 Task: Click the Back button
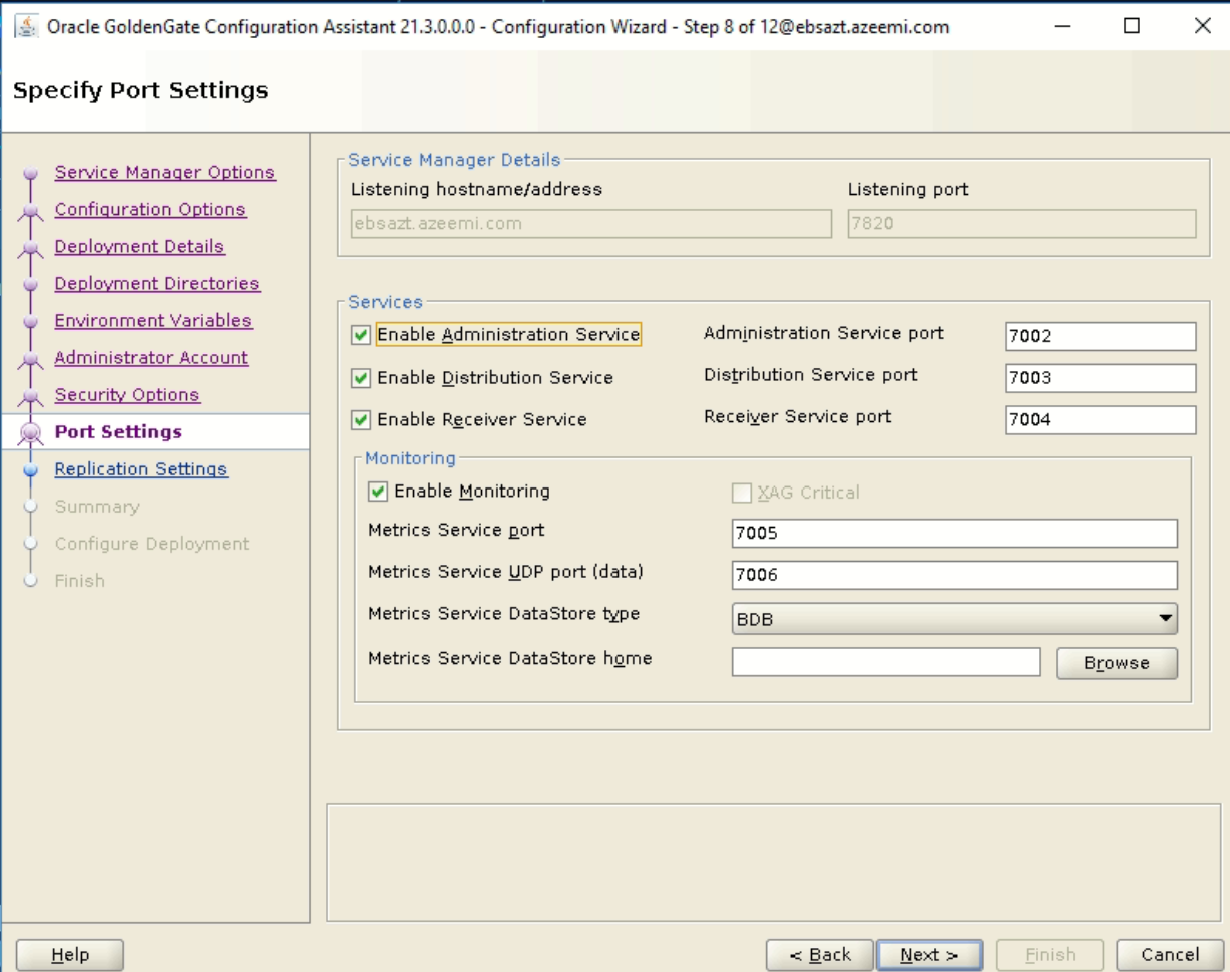click(820, 955)
